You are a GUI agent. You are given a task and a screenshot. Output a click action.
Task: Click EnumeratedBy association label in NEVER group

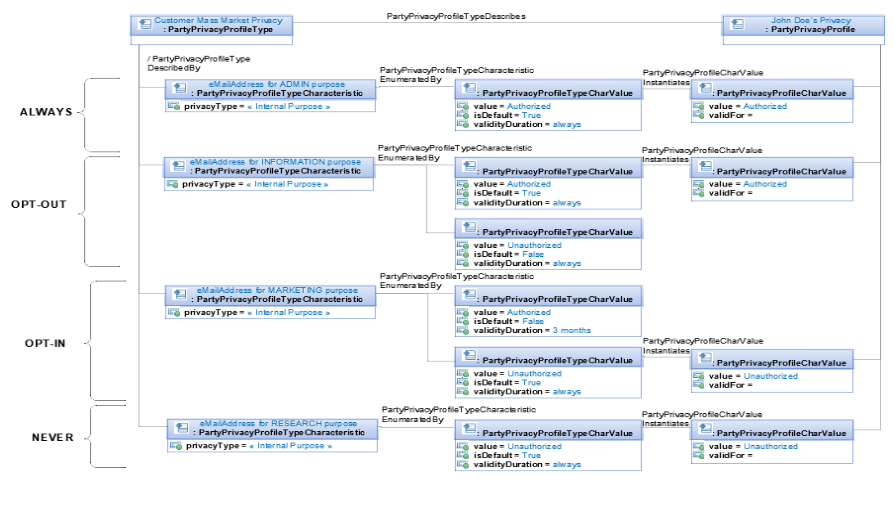click(x=413, y=419)
